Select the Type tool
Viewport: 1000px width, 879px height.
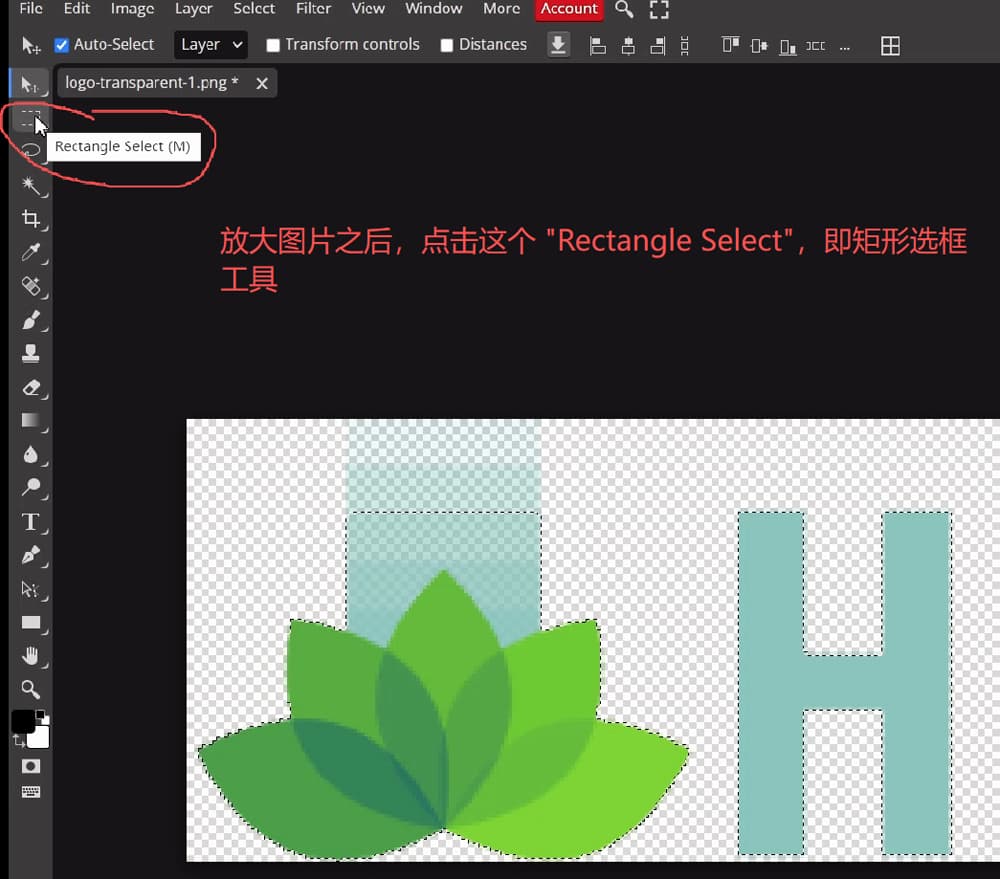[30, 522]
